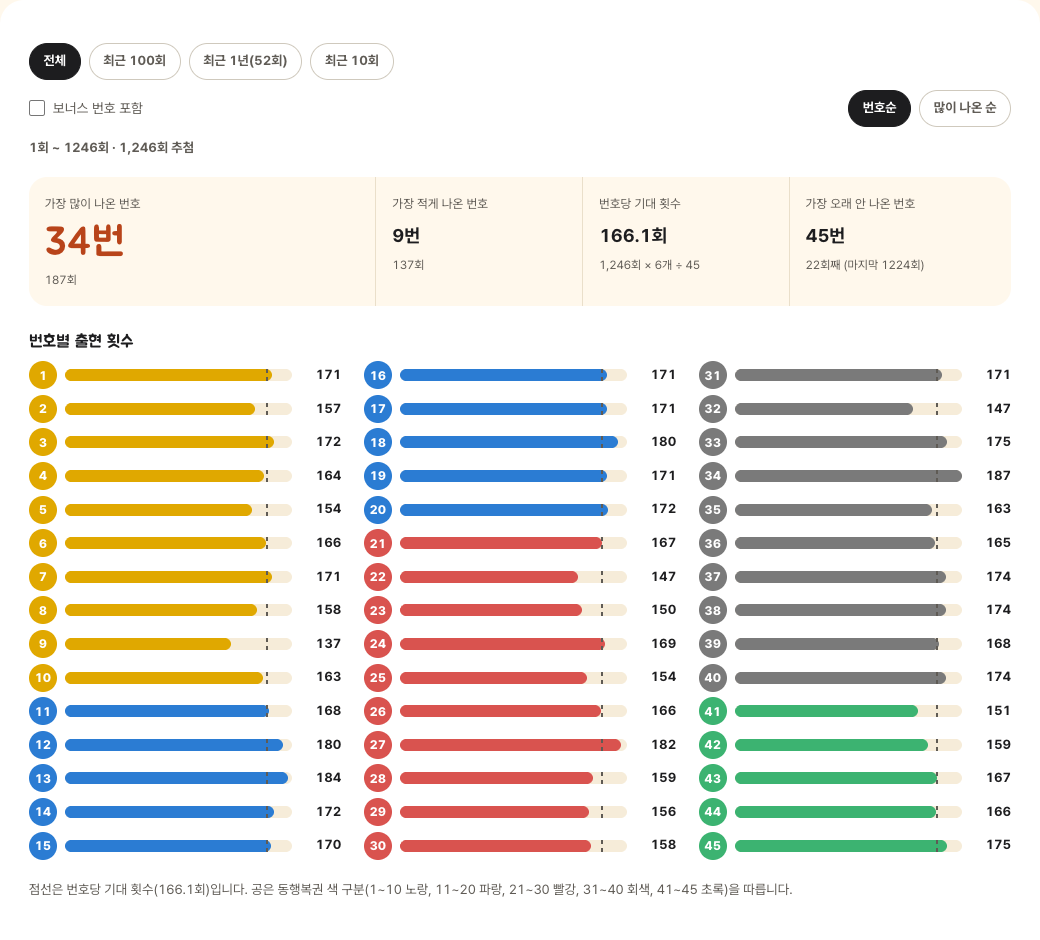Viewport: 1040px width, 940px height.
Task: Click the red number 30 ball
Action: [x=378, y=846]
